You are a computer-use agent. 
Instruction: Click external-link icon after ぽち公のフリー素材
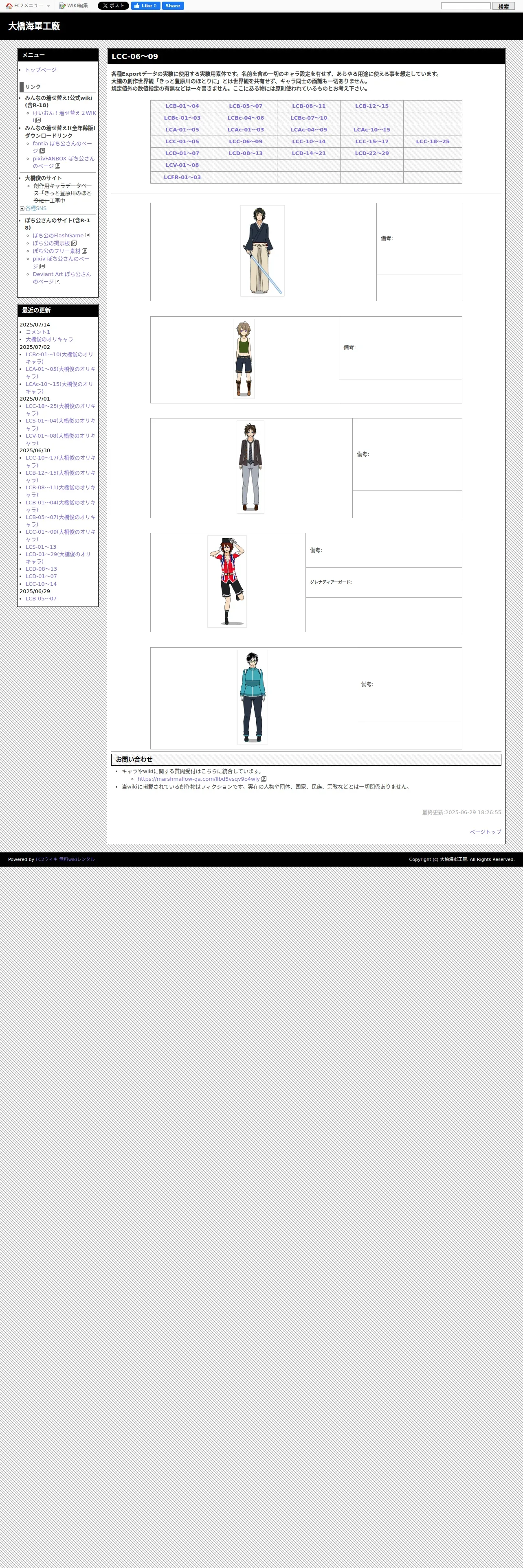pyautogui.click(x=85, y=251)
